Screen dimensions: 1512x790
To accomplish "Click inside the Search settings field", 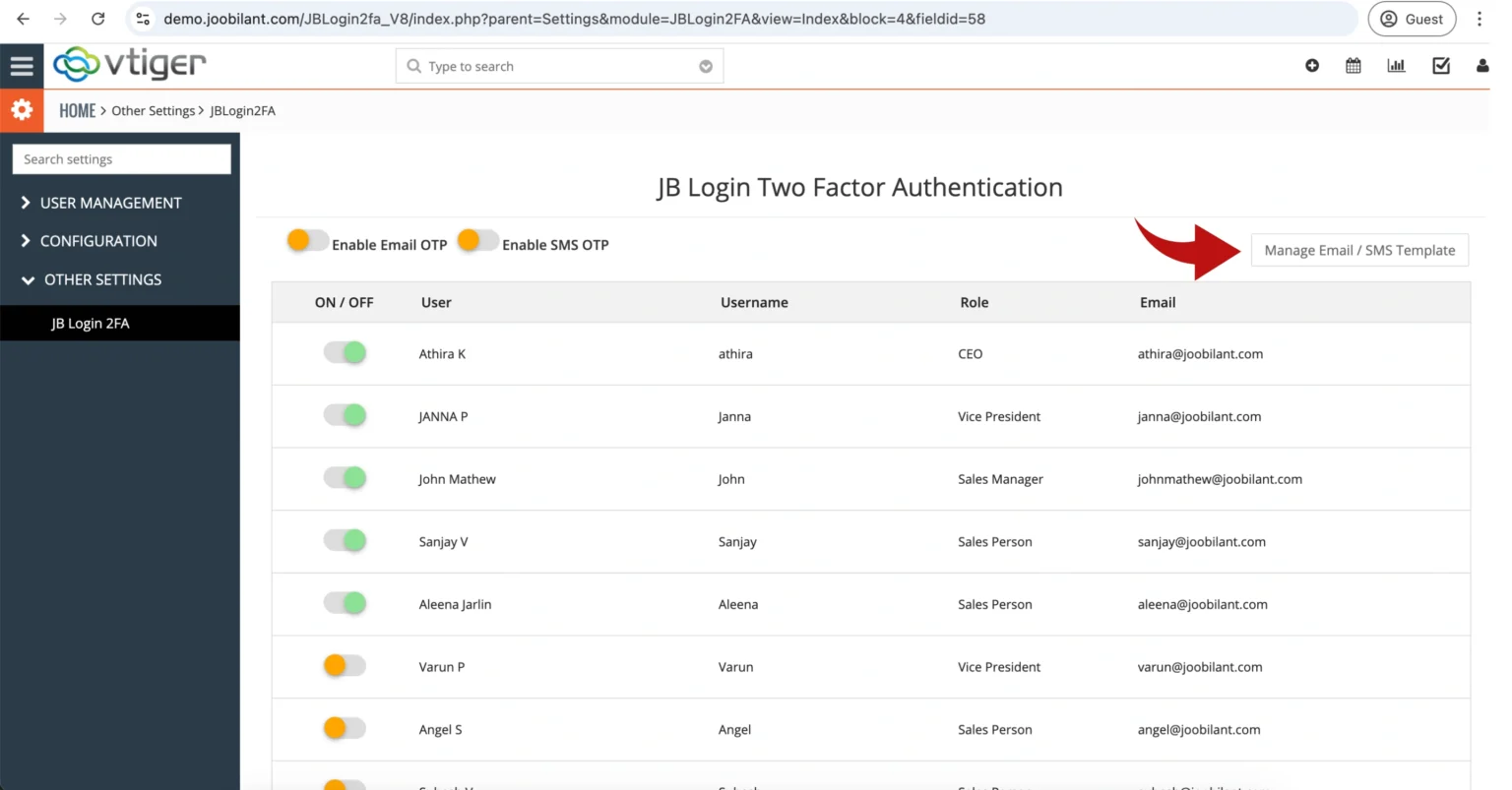I will point(120,158).
